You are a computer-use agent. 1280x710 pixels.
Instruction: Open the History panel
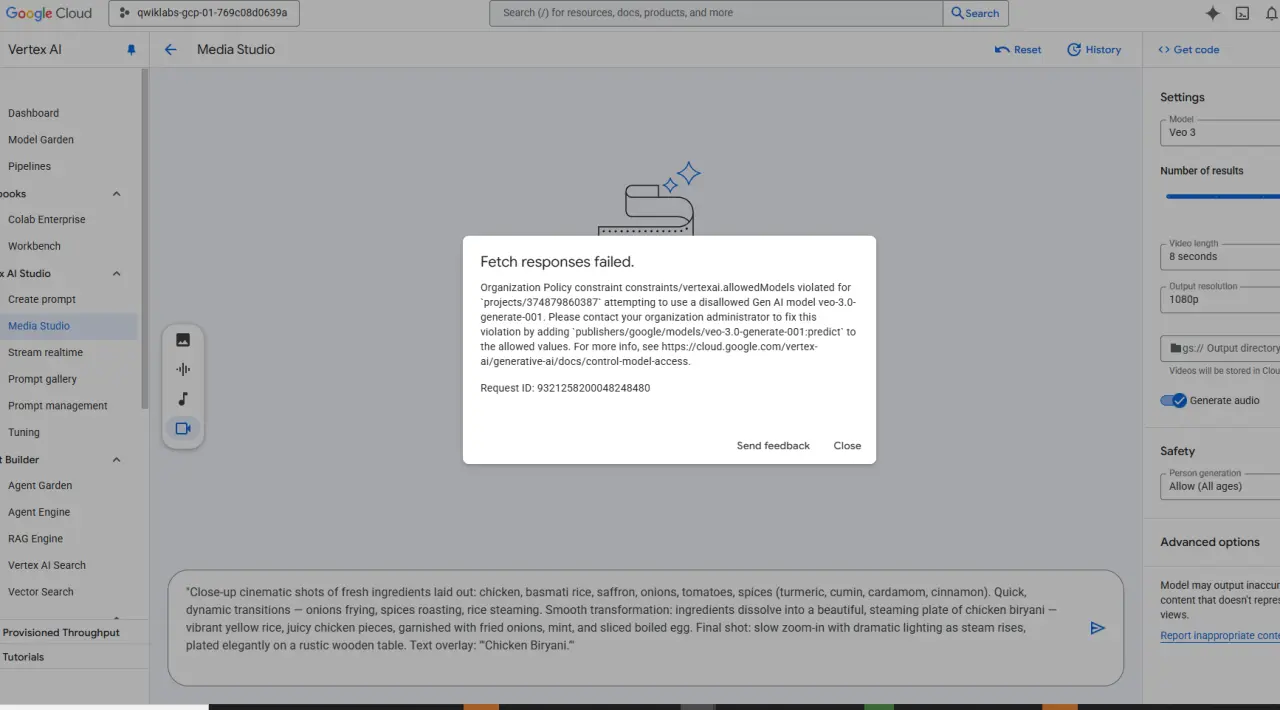[x=1094, y=50]
